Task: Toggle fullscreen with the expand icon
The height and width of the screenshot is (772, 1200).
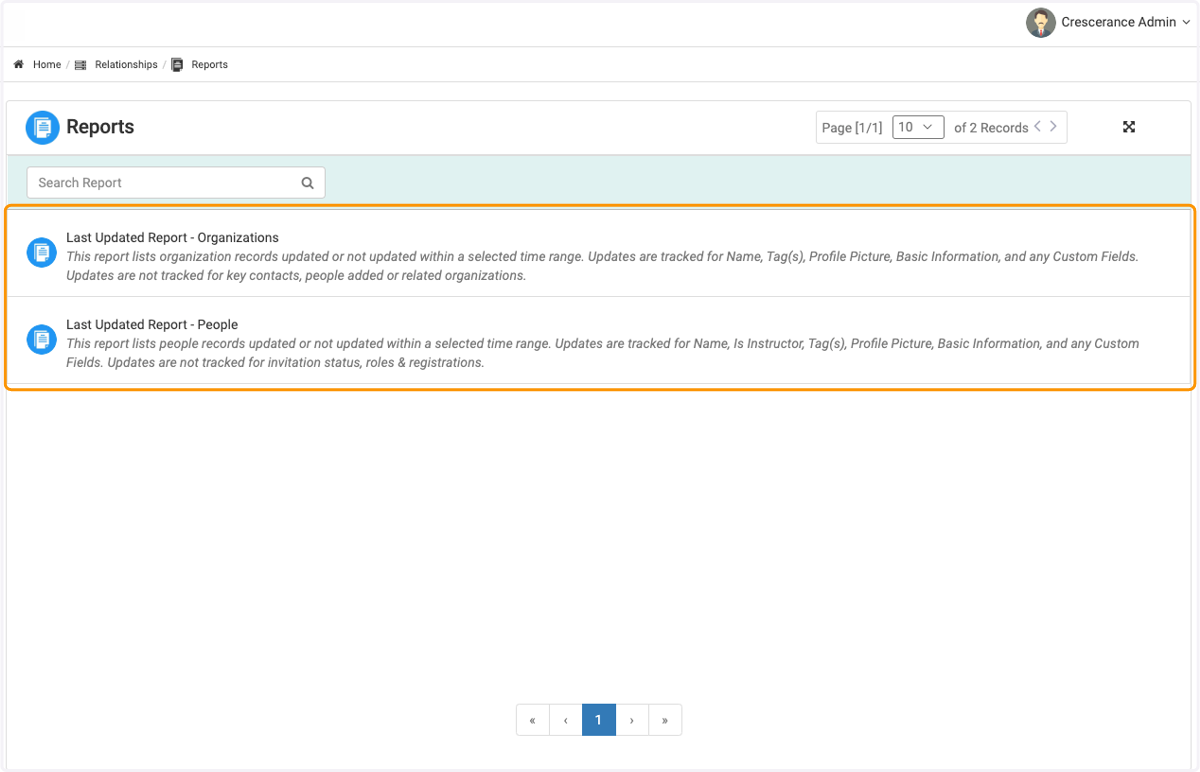Action: pos(1129,127)
